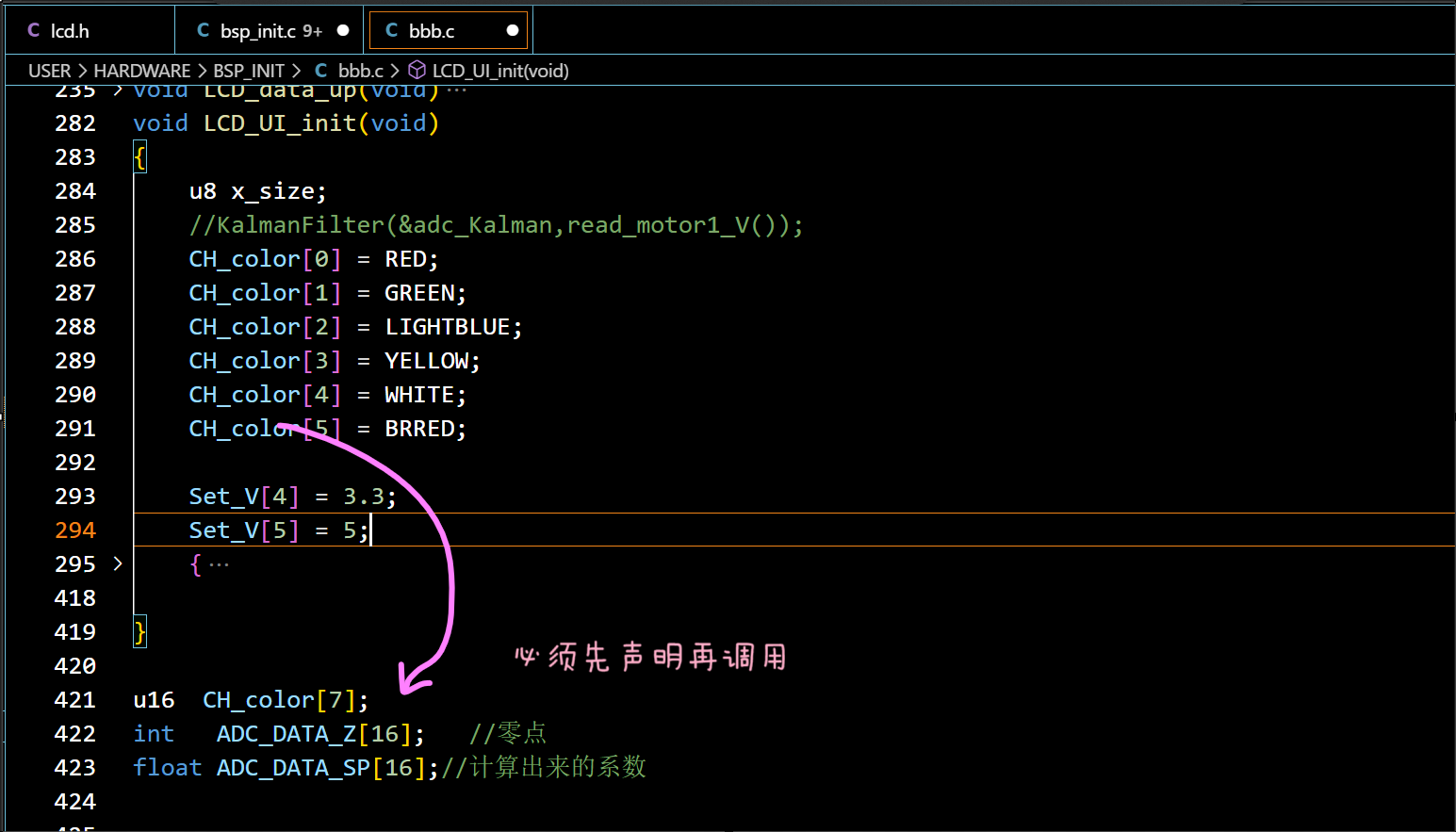Close bbb.c via its unsaved dot
1456x832 pixels.
coord(513,31)
